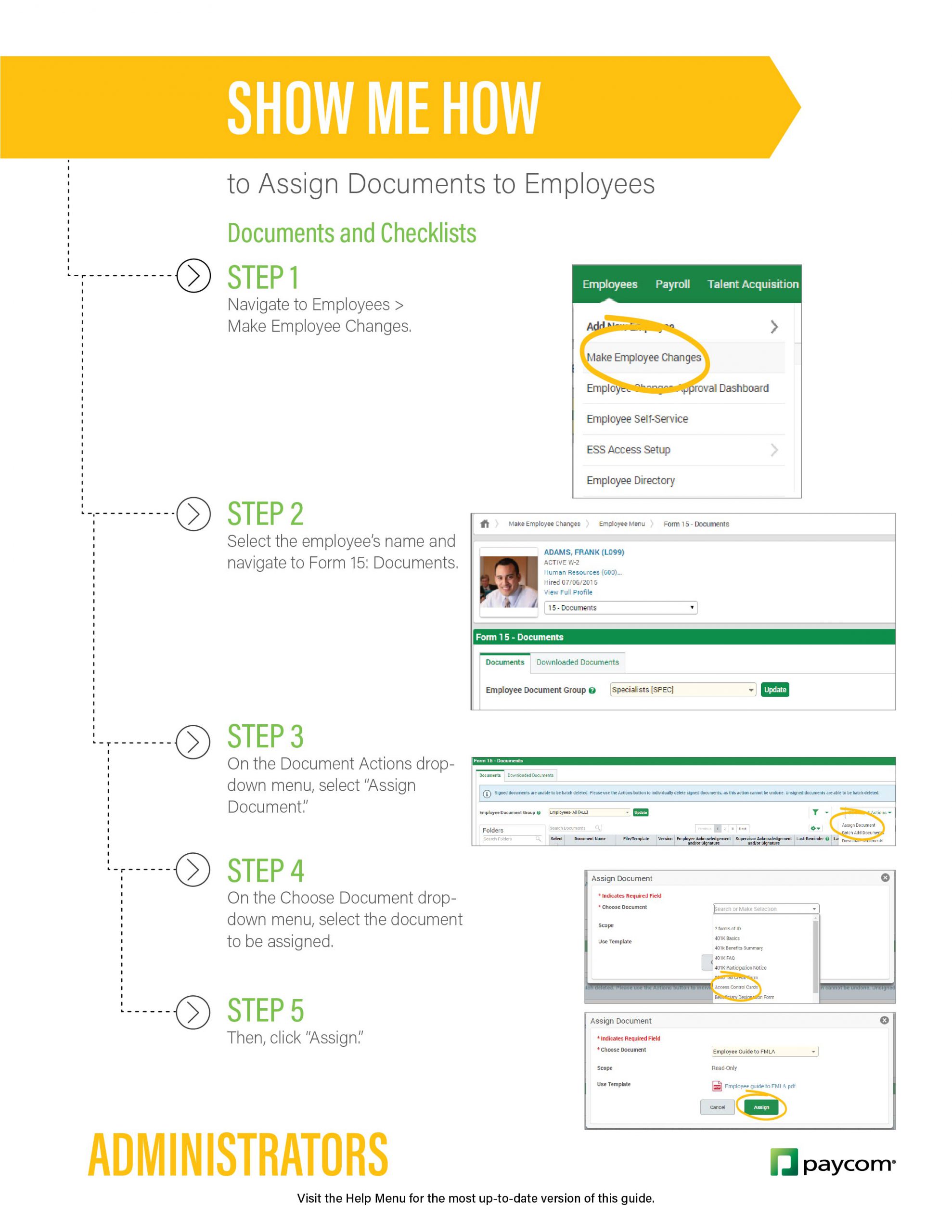Image resolution: width=952 pixels, height=1232 pixels.
Task: Click help icon beside Employee Document Group
Action: pos(592,690)
